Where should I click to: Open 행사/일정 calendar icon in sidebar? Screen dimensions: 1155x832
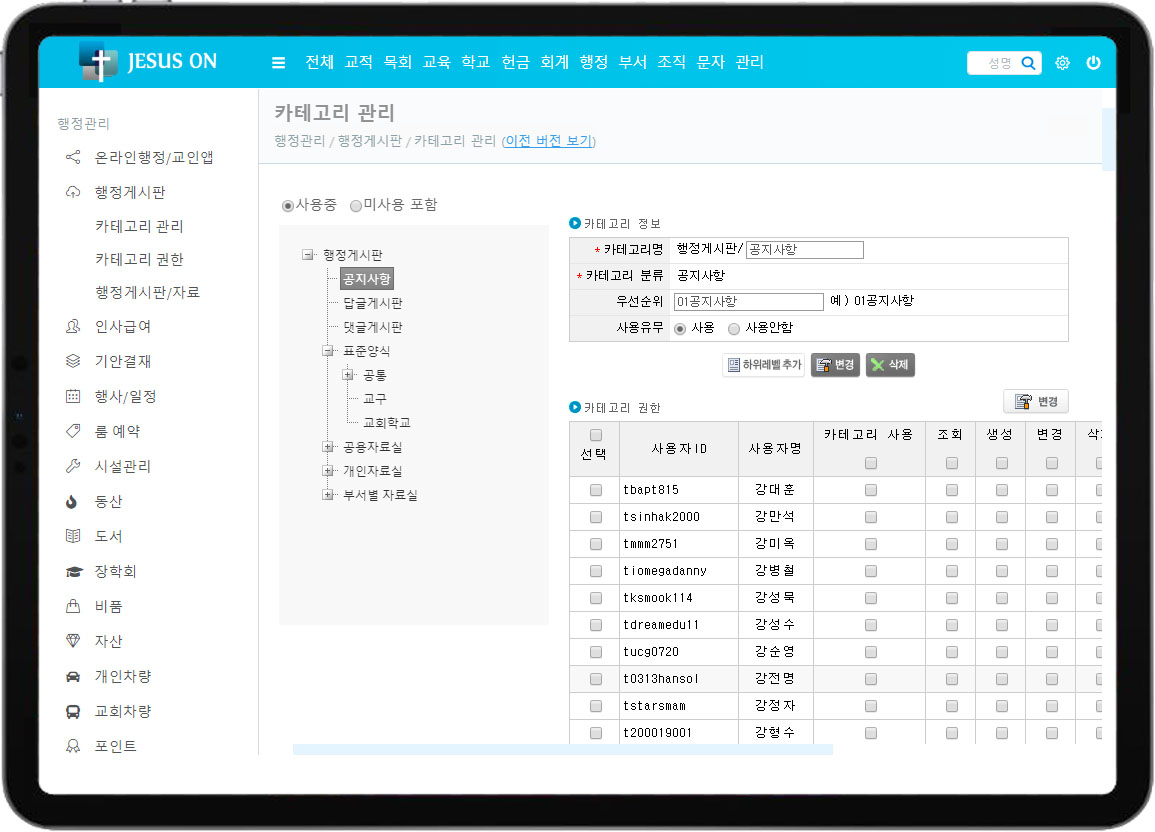[72, 396]
